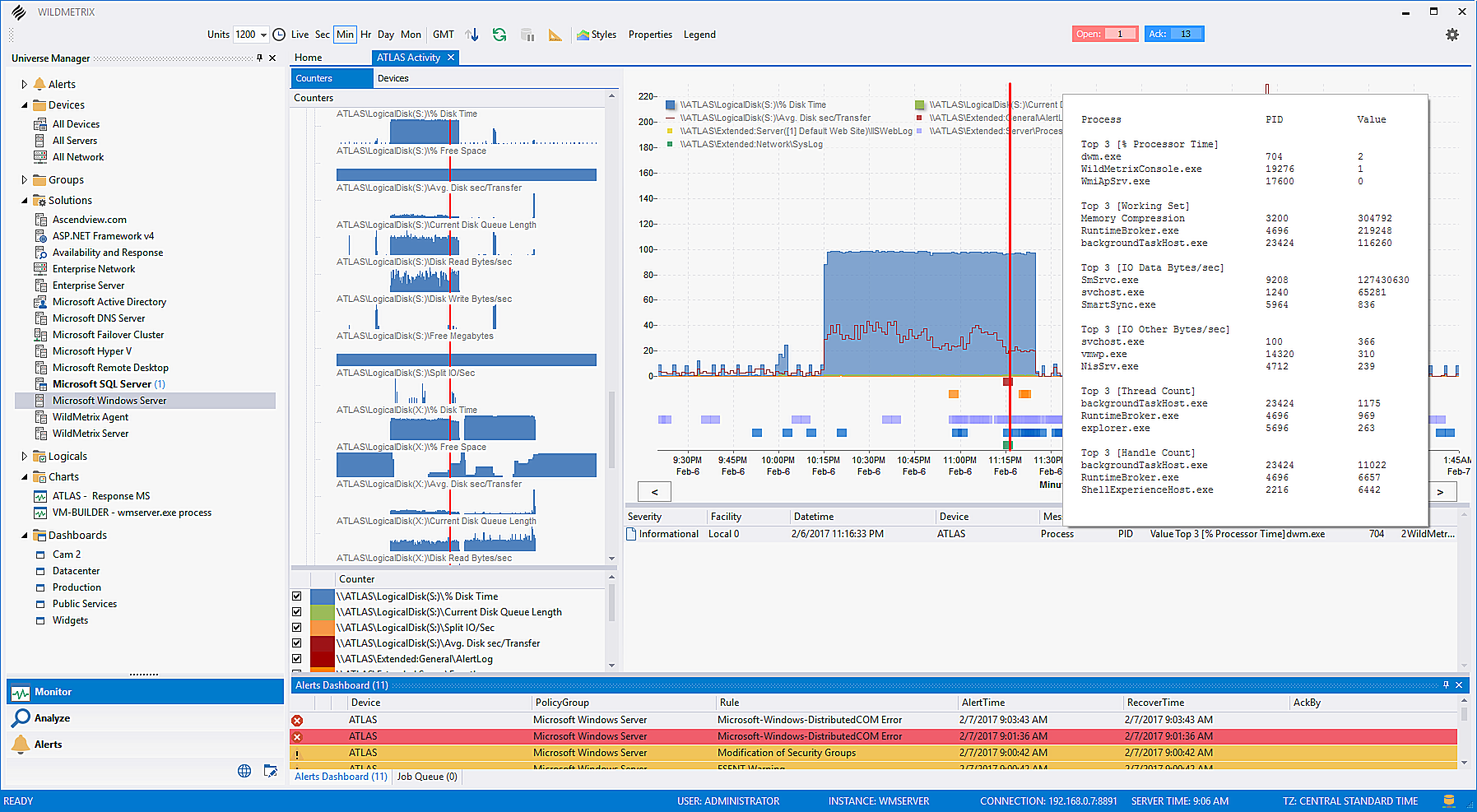1477x812 pixels.
Task: Open the settings gear in the top-right corner
Action: pyautogui.click(x=1452, y=35)
